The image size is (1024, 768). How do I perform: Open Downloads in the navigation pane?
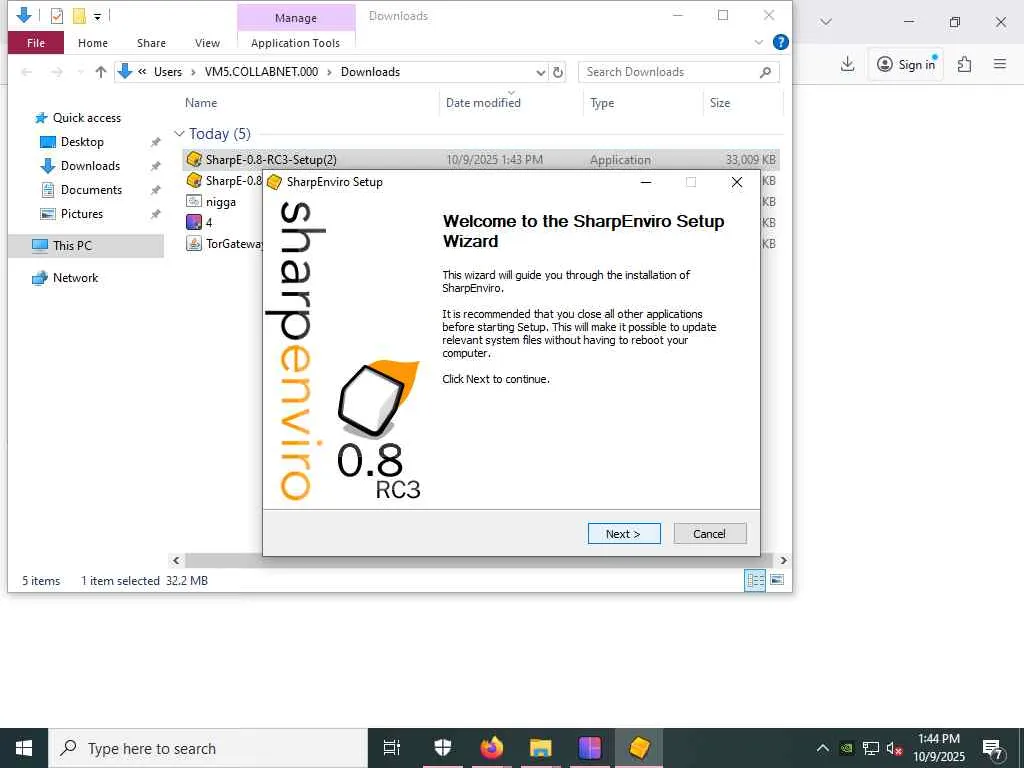(x=90, y=166)
